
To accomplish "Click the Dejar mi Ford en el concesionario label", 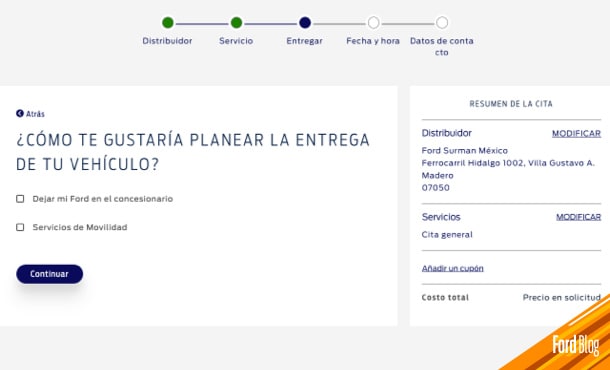I will (103, 199).
